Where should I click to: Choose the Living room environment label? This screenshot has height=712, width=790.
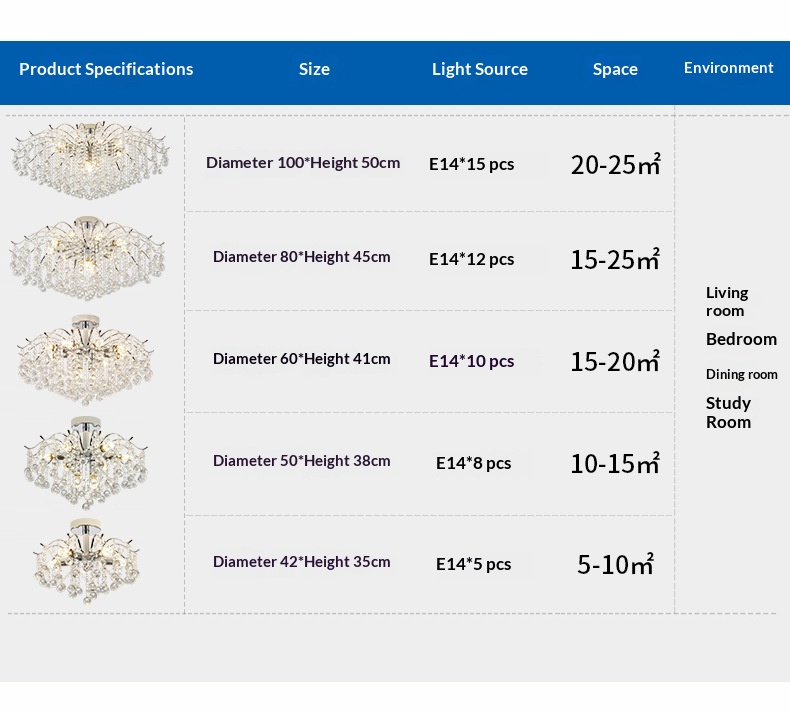coord(727,301)
